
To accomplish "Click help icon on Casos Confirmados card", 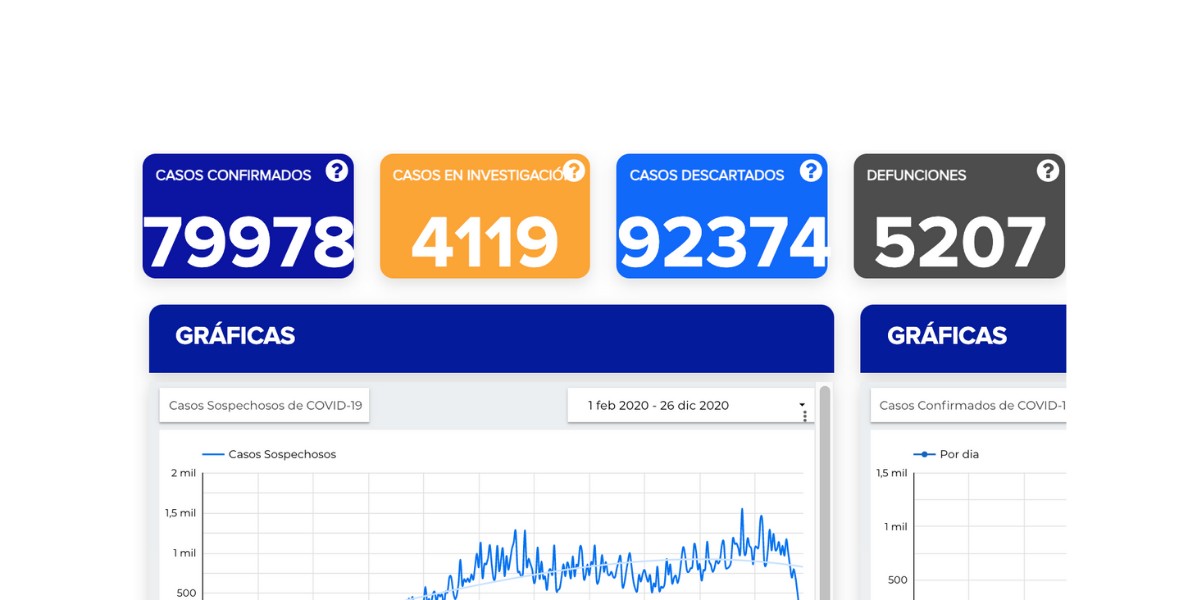I will (x=337, y=171).
